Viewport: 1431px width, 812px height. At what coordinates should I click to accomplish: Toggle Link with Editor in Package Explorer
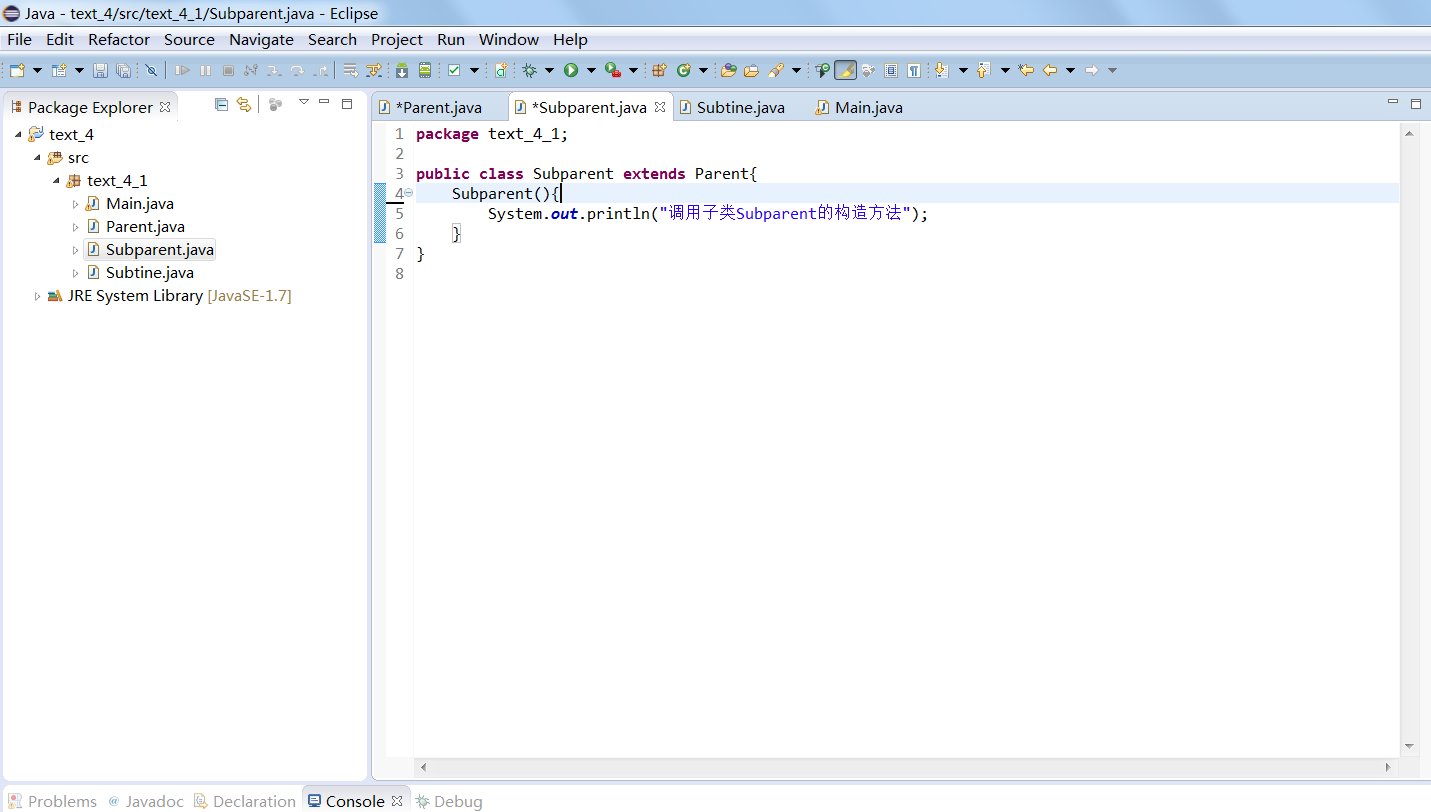pos(243,104)
